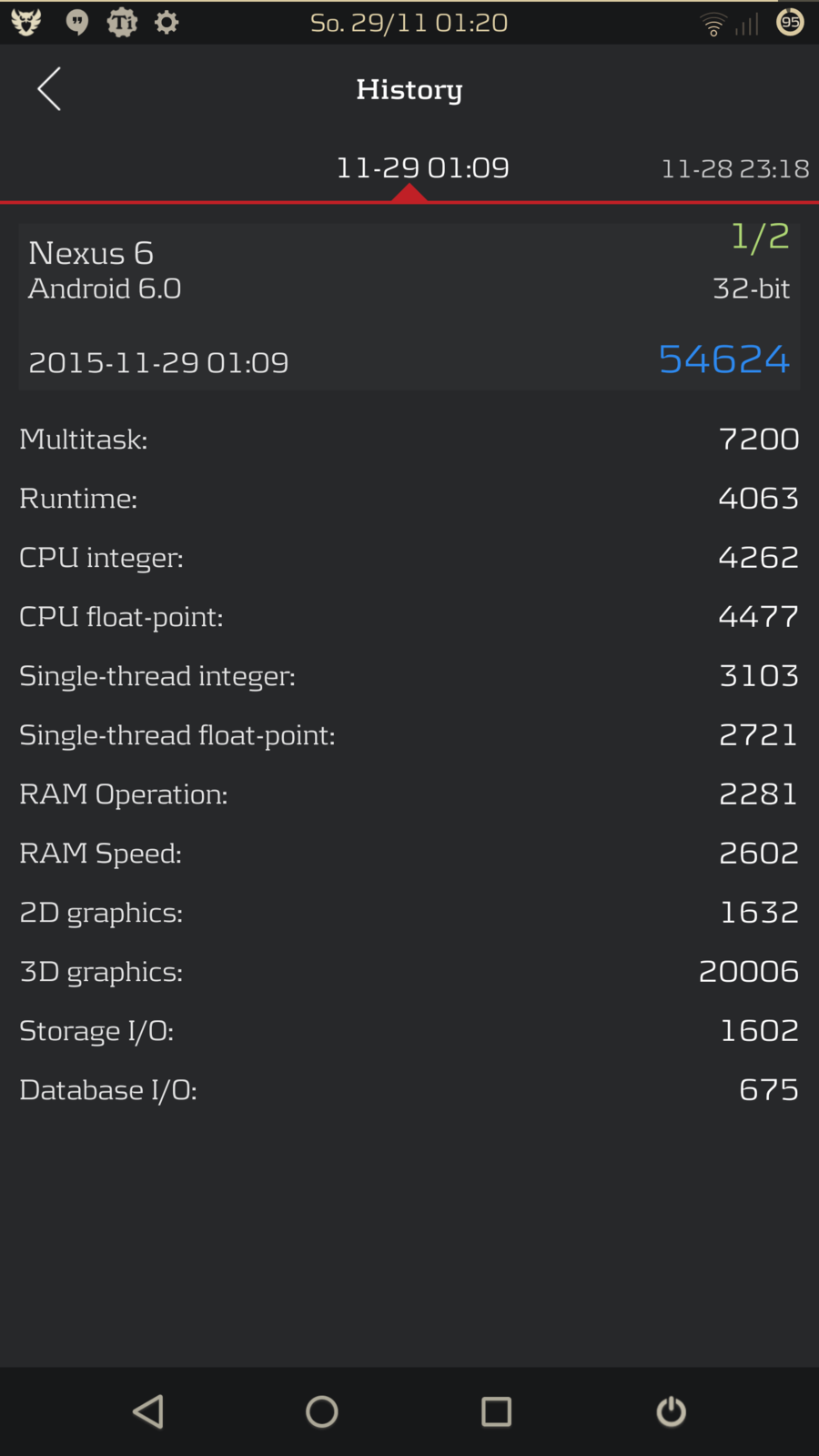819x1456 pixels.
Task: Tap the power icon in navigation bar
Action: 671,1411
